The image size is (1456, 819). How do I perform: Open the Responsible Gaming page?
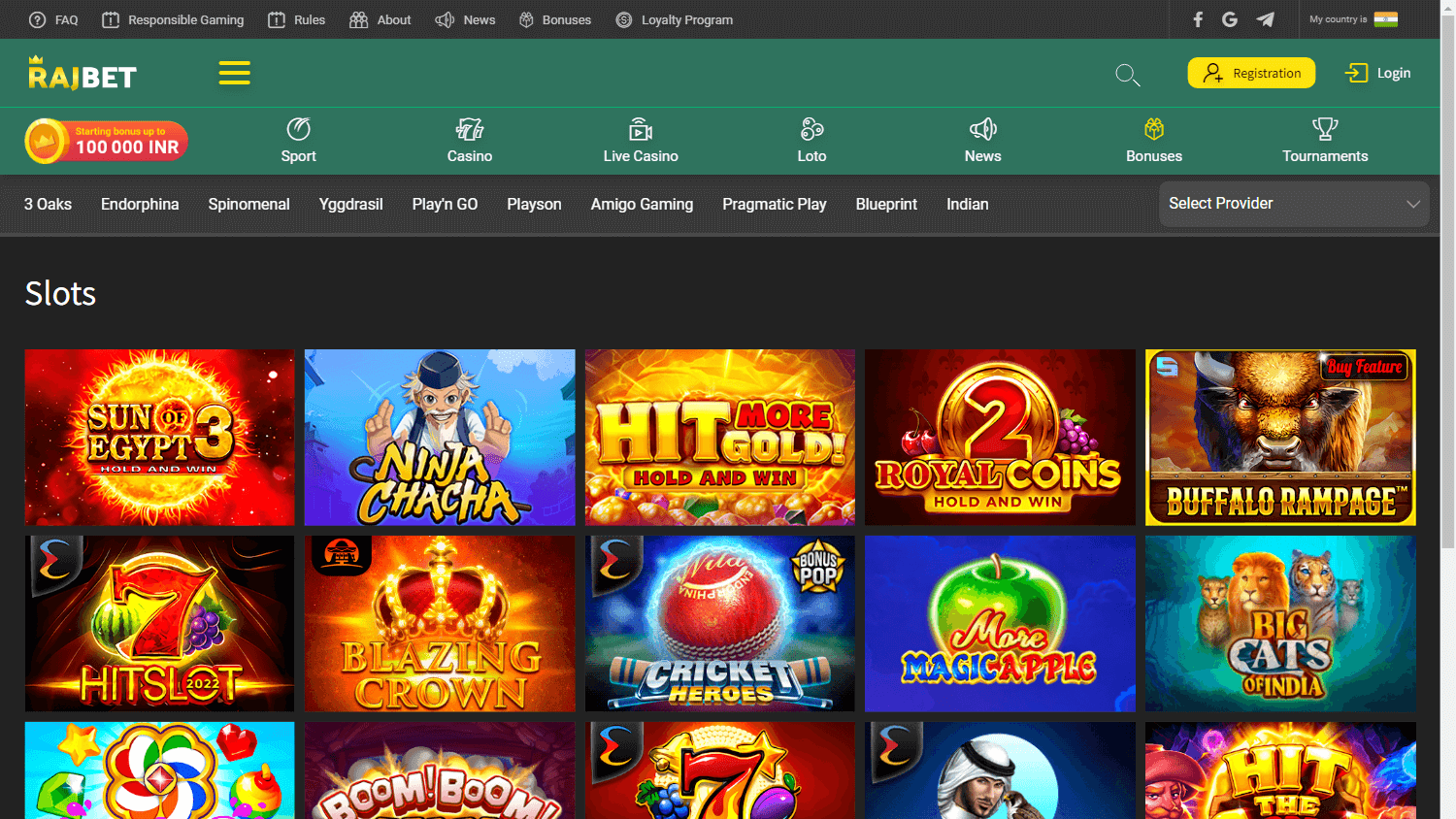click(x=173, y=19)
